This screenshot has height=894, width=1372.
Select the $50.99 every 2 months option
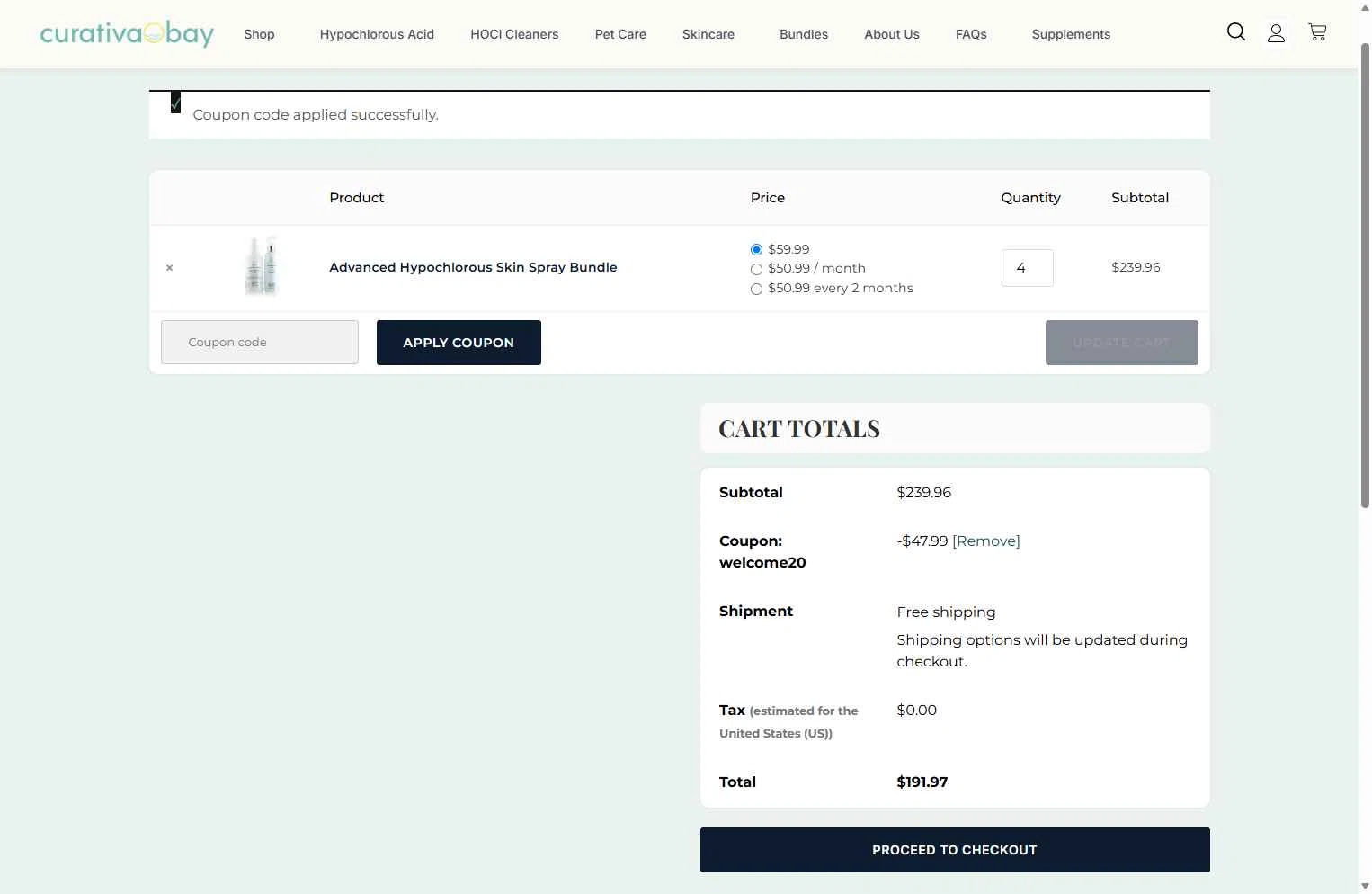[x=756, y=289]
